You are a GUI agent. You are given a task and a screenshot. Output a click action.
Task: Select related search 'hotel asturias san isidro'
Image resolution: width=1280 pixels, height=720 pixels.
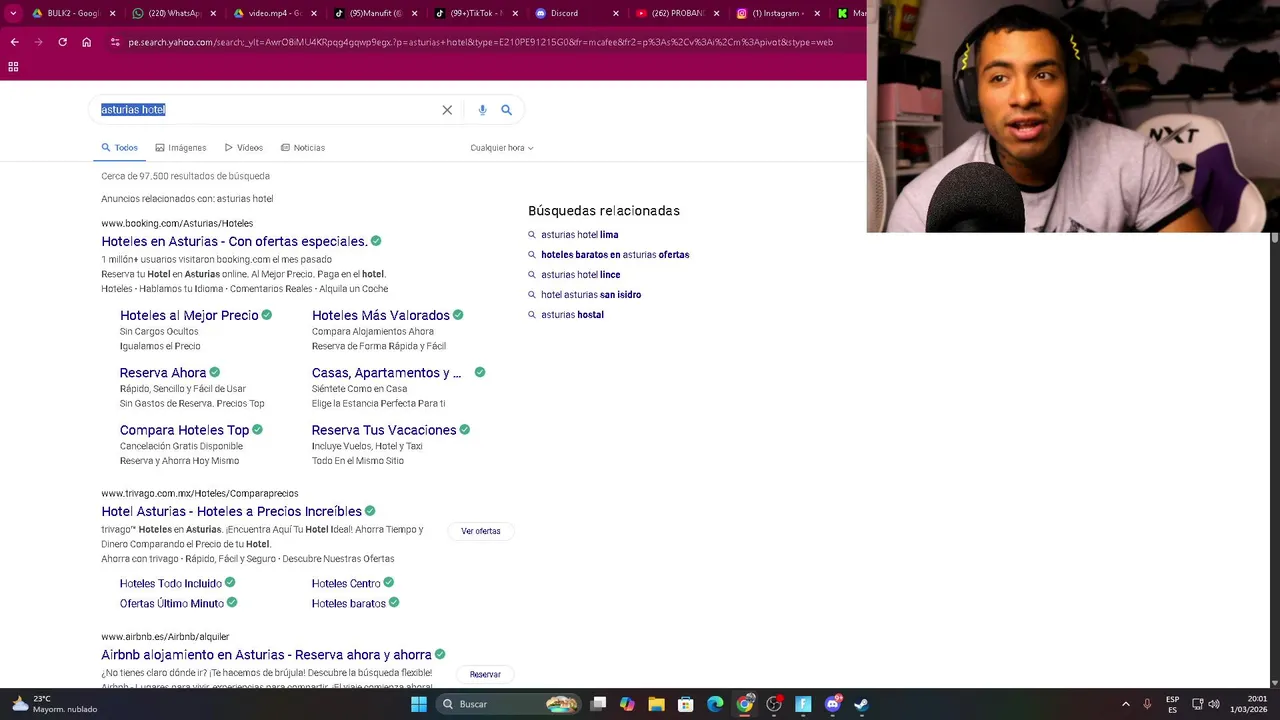[591, 295]
